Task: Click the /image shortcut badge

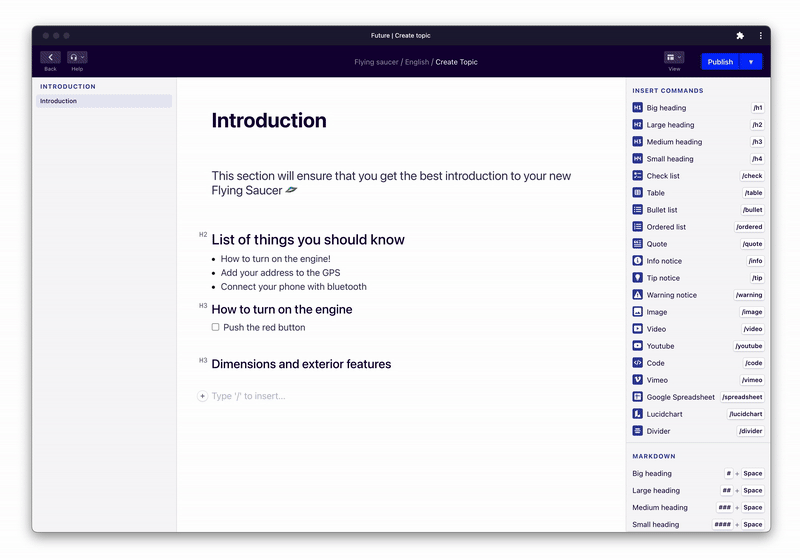Action: (752, 312)
